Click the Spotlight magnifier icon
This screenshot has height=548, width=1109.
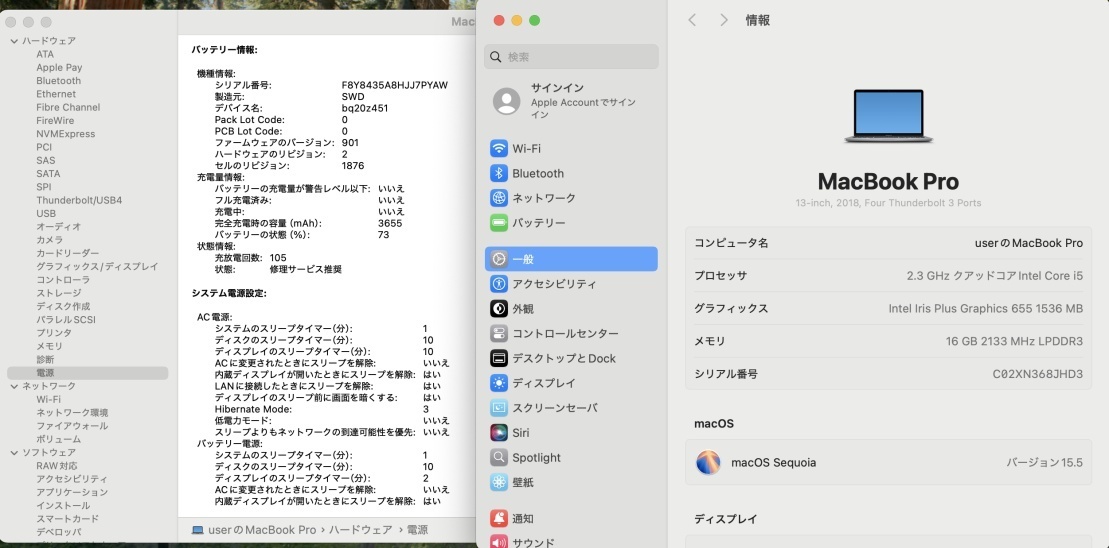point(499,457)
